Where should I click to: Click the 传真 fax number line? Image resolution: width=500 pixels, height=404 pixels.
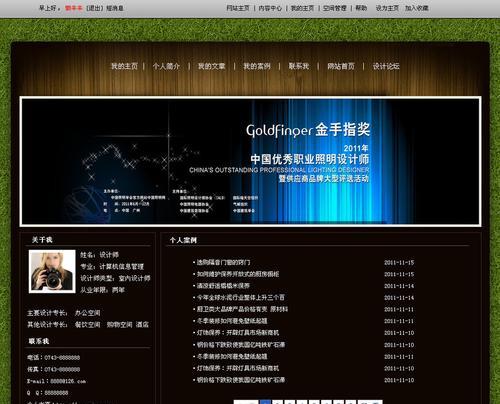pos(54,369)
